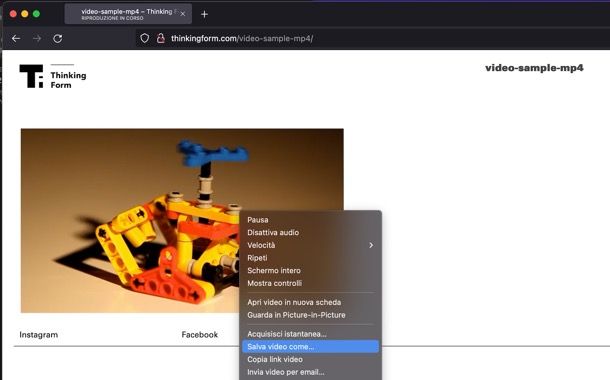Click the browser back arrow
Screen dimensions: 610x380
(16, 39)
